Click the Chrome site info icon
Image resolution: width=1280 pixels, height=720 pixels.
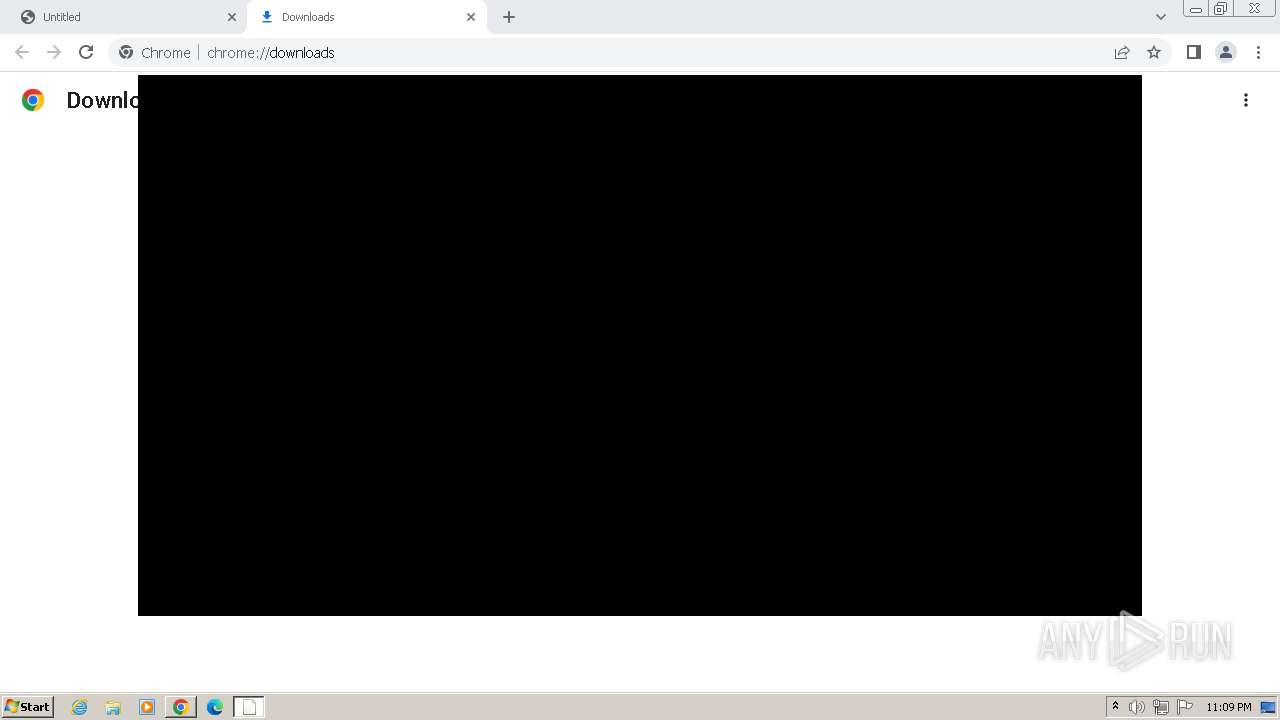tap(126, 52)
